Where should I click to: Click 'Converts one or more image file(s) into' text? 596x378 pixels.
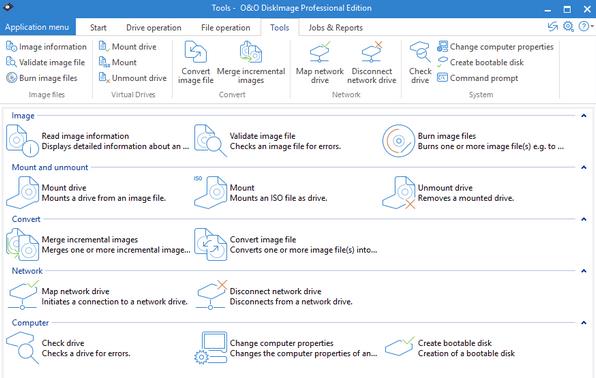click(303, 250)
